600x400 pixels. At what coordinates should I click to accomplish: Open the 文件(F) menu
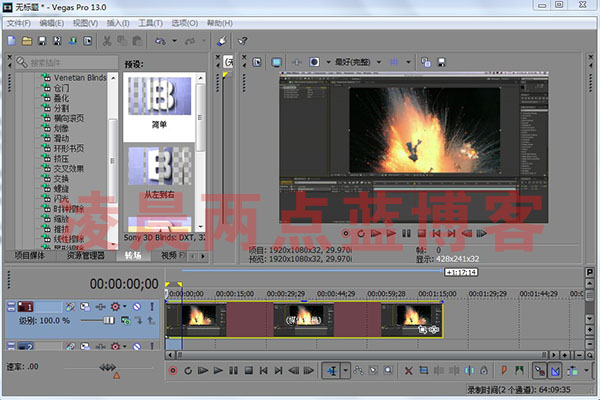click(x=18, y=23)
